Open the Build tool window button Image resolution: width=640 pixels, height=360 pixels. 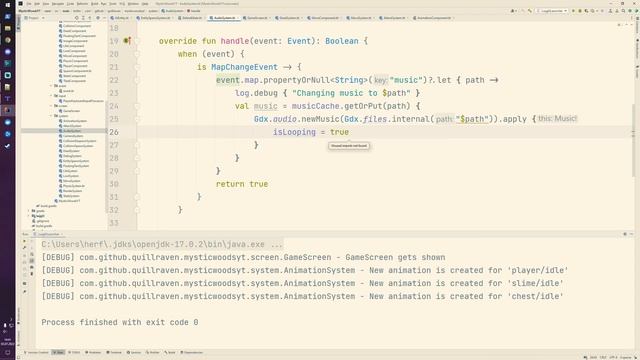(170, 352)
